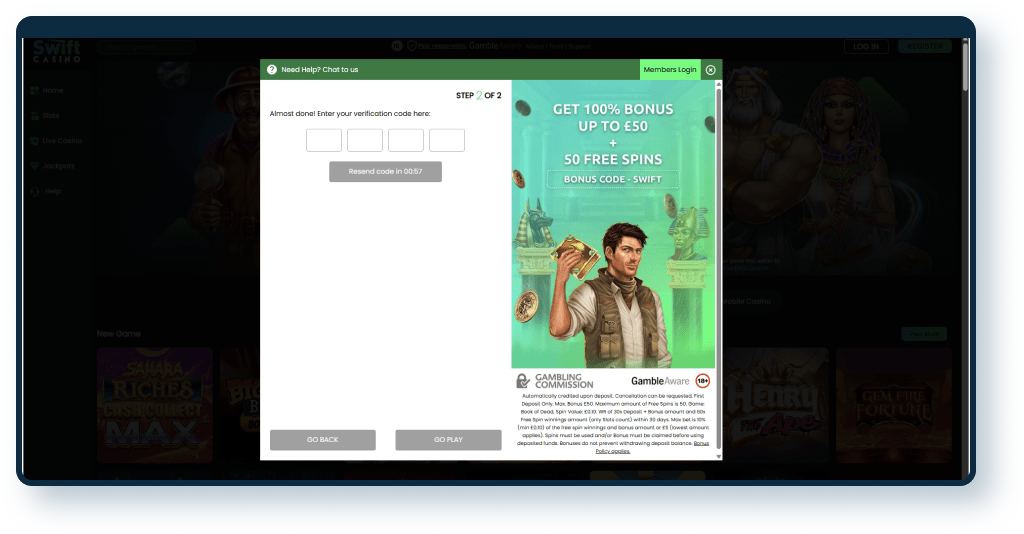Screen dimensions: 1024x534
Task: Focus the third verification code box
Action: tap(406, 140)
